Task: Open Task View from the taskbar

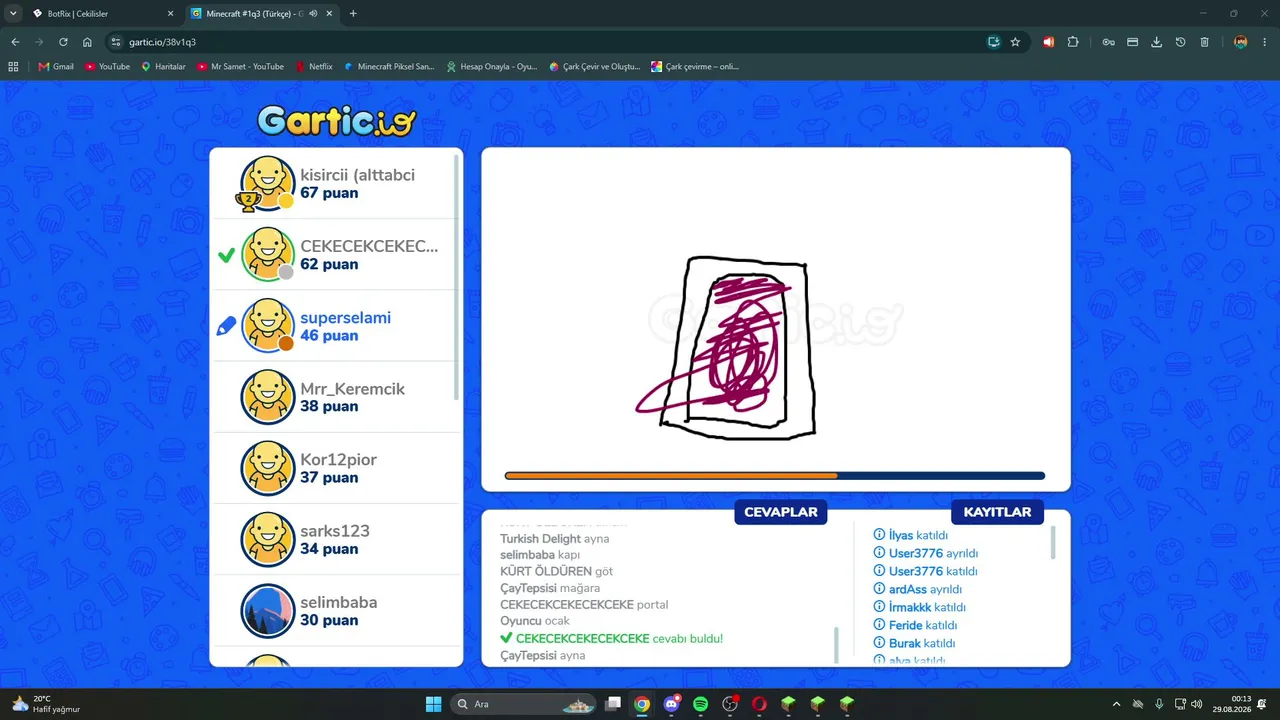Action: coord(613,704)
